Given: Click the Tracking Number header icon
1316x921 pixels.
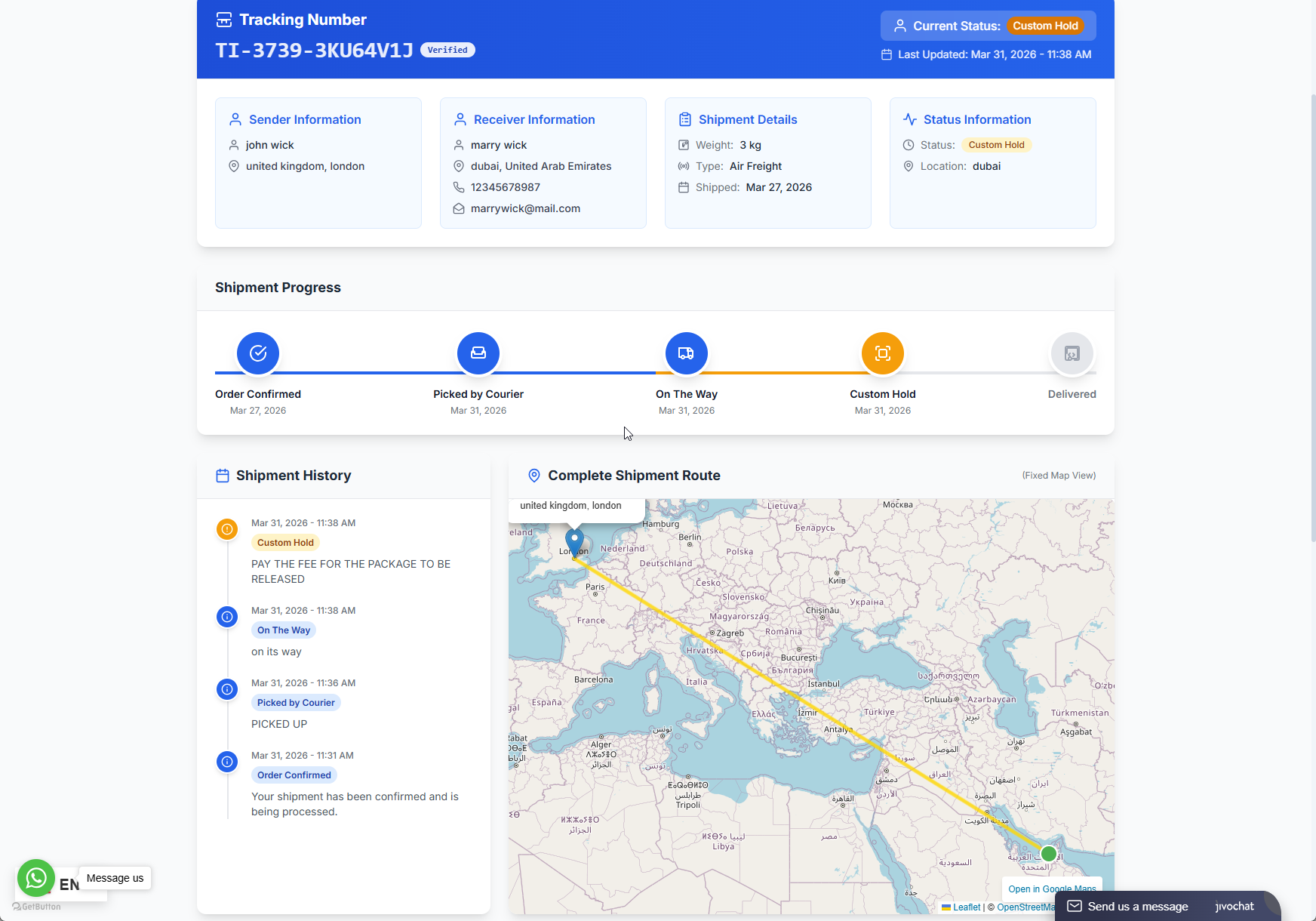Looking at the screenshot, I should click(224, 20).
